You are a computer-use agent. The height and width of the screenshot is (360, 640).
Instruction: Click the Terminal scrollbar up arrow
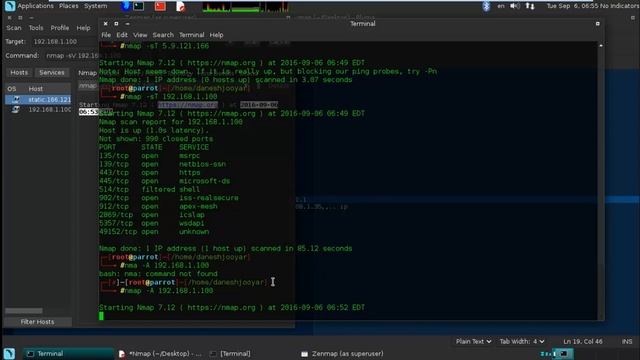tap(600, 45)
